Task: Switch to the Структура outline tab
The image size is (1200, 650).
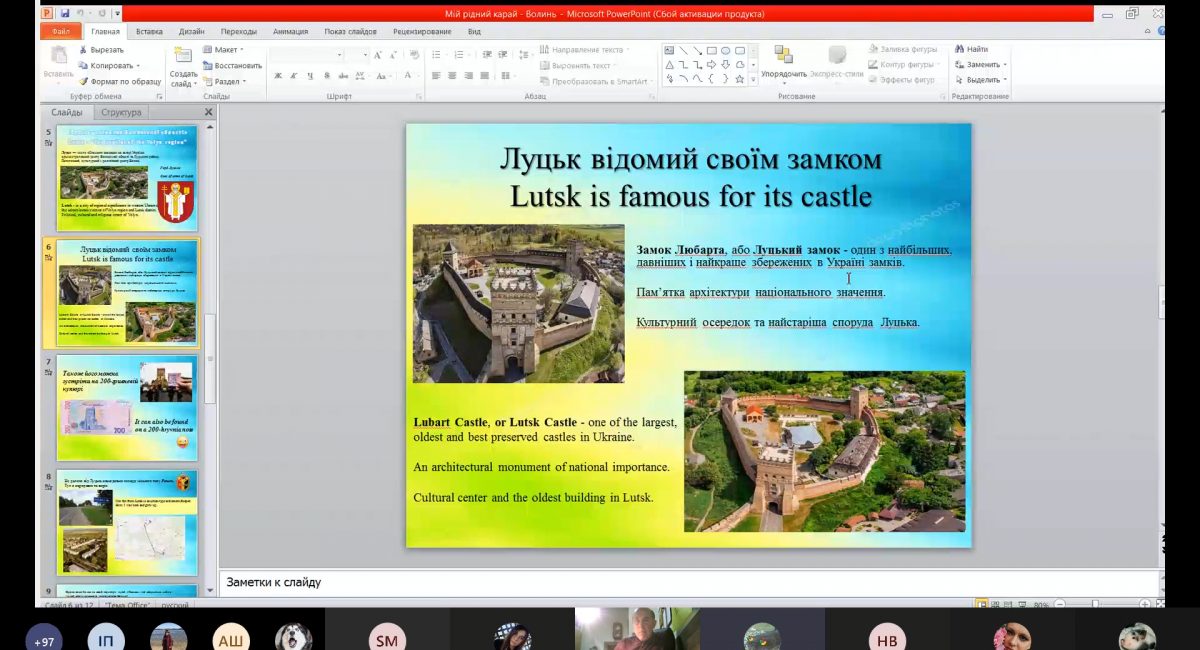Action: [121, 112]
